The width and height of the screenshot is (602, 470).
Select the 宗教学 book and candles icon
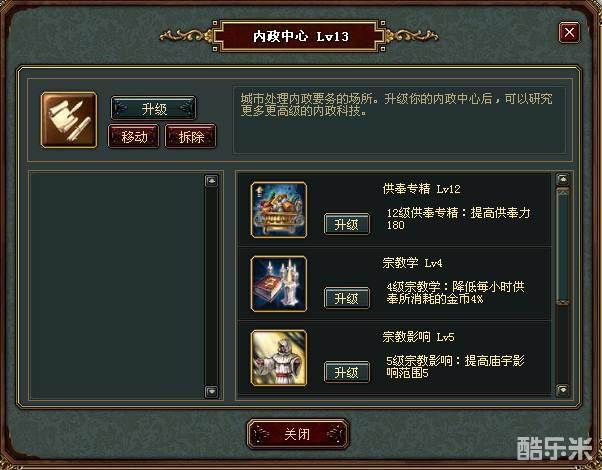click(279, 284)
